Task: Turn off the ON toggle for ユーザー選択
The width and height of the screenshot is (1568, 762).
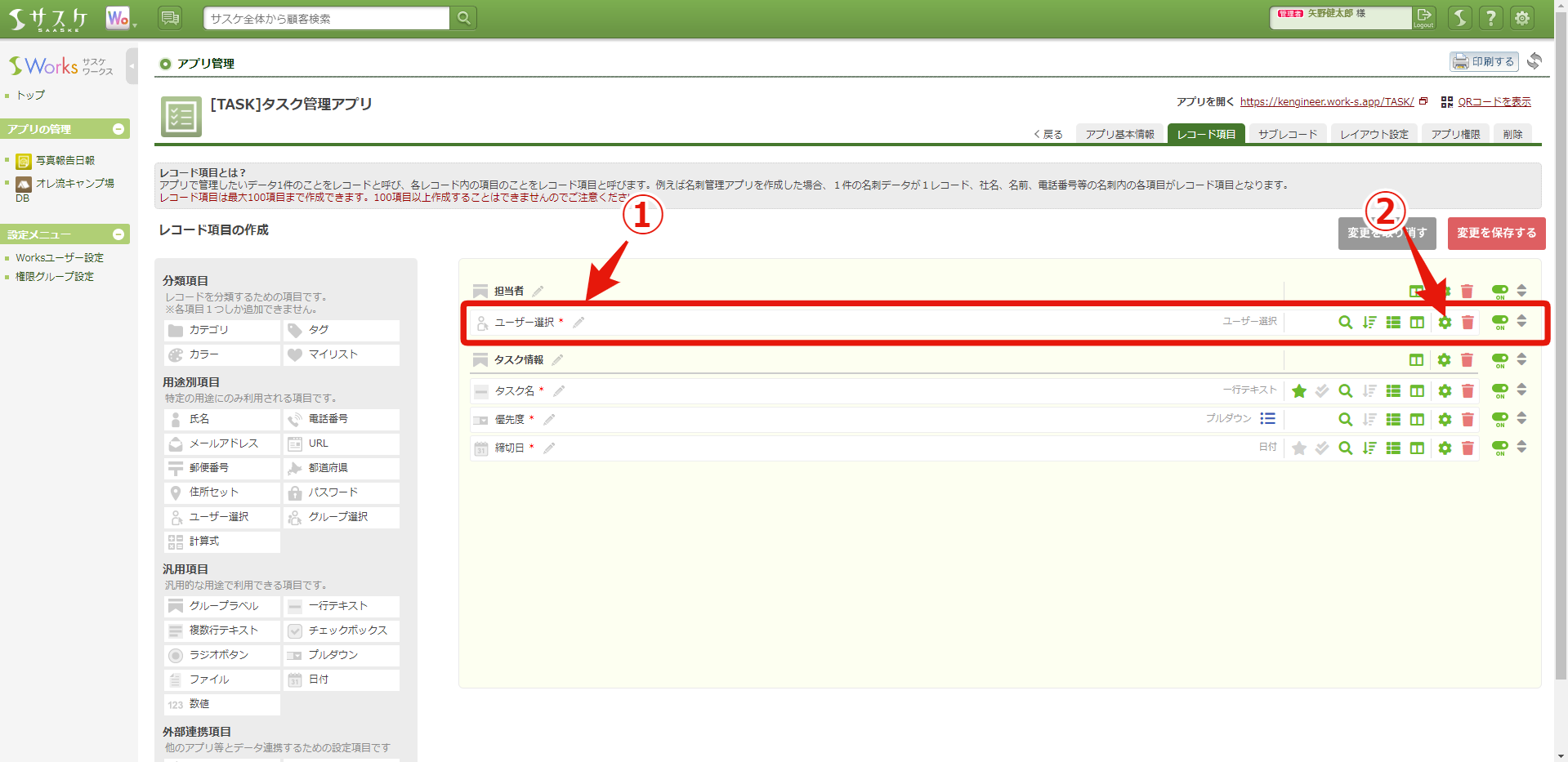Action: pos(1499,322)
